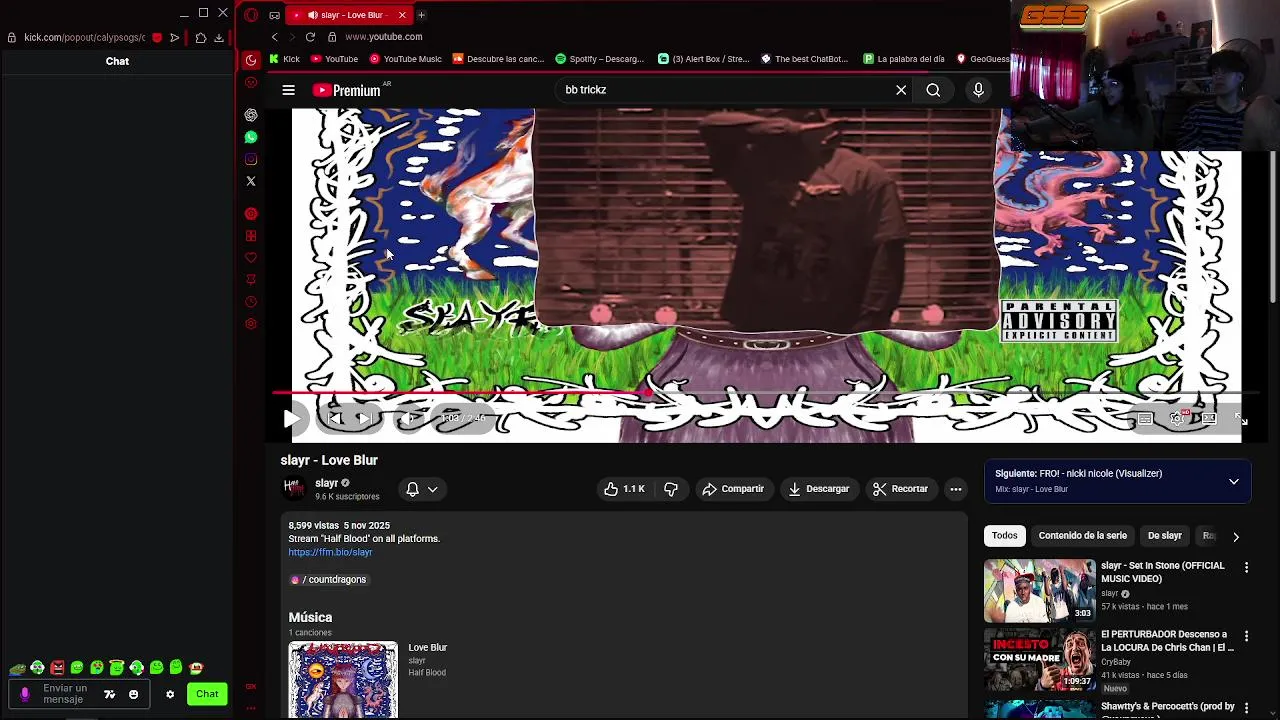Image resolution: width=1280 pixels, height=720 pixels.
Task: Select the De slayr filter chip
Action: coord(1164,536)
